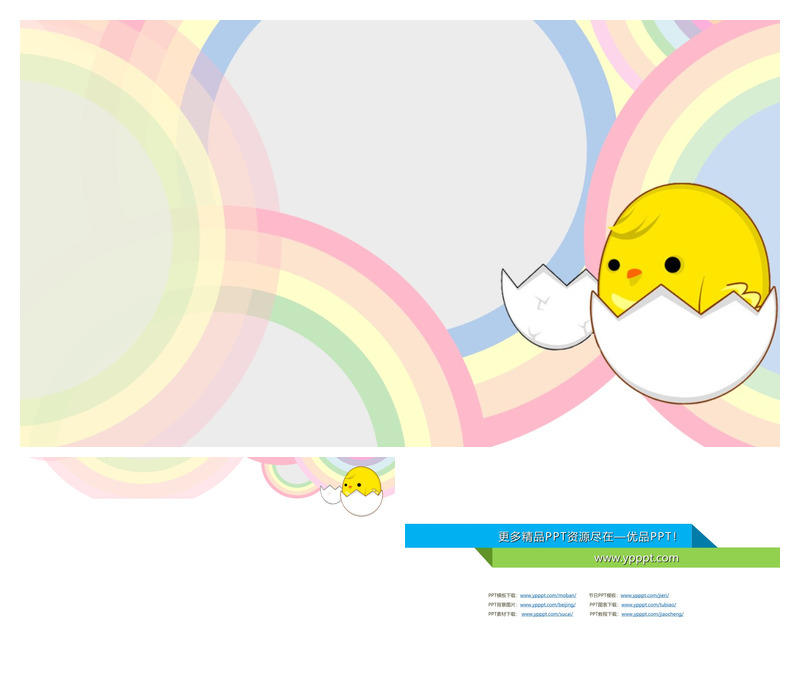Open the www.ypppt.com/tubiao/ link
This screenshot has width=800, height=687.
[x=648, y=605]
